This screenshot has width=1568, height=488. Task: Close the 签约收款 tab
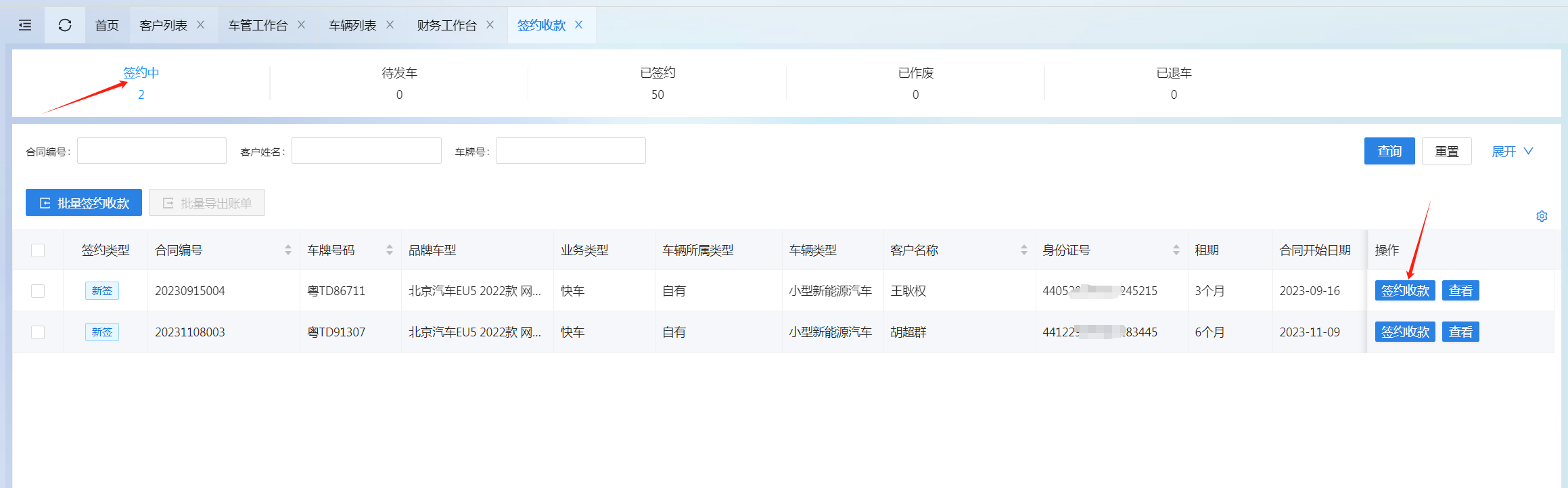click(x=579, y=25)
